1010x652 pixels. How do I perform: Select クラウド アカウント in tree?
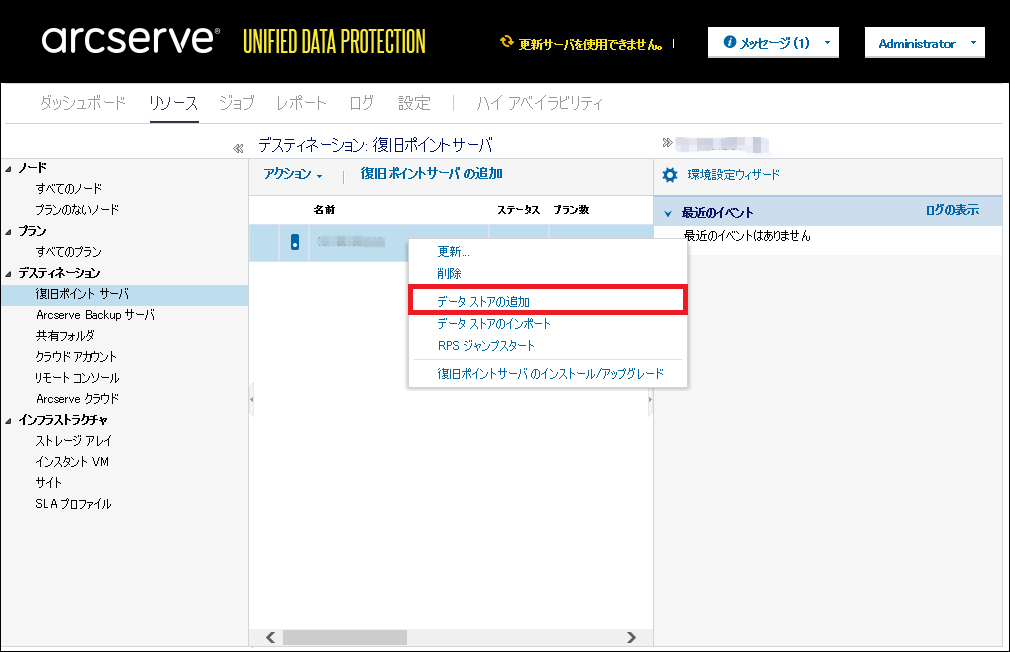coord(76,357)
